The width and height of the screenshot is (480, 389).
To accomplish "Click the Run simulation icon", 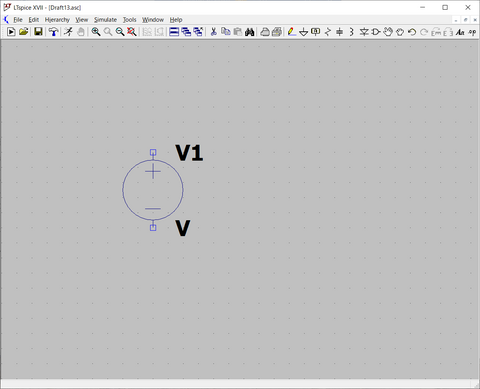I will pyautogui.click(x=11, y=32).
